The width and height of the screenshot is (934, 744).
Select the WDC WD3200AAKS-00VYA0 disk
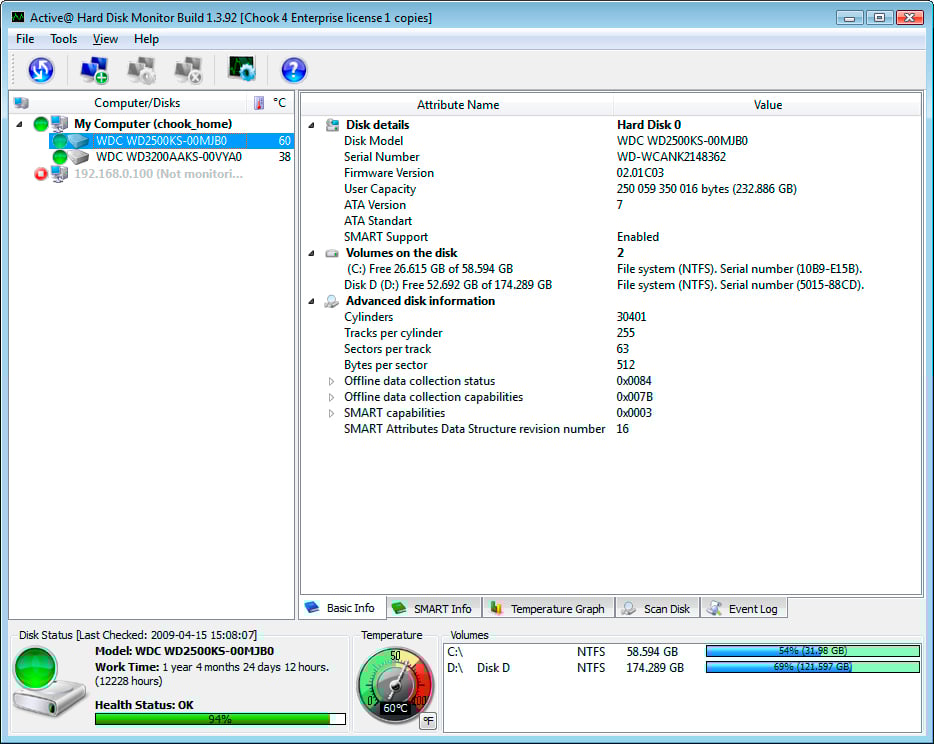pyautogui.click(x=168, y=157)
